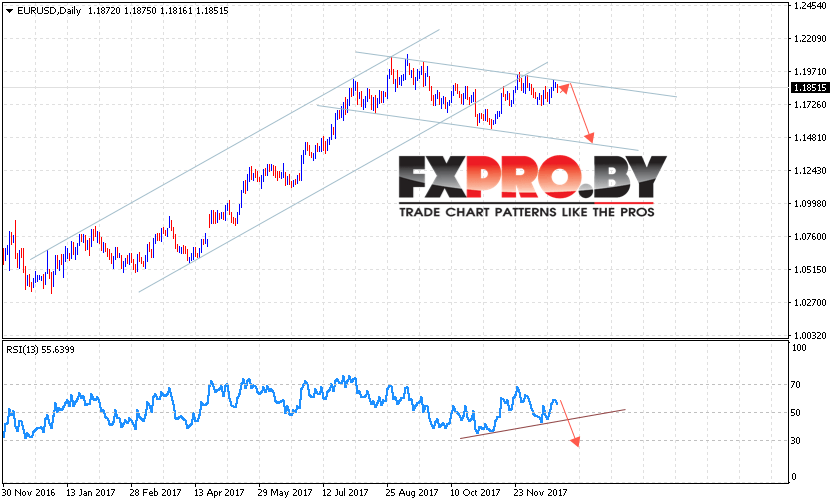
Task: Click the 1.05150 price axis label
Action: click(x=810, y=270)
